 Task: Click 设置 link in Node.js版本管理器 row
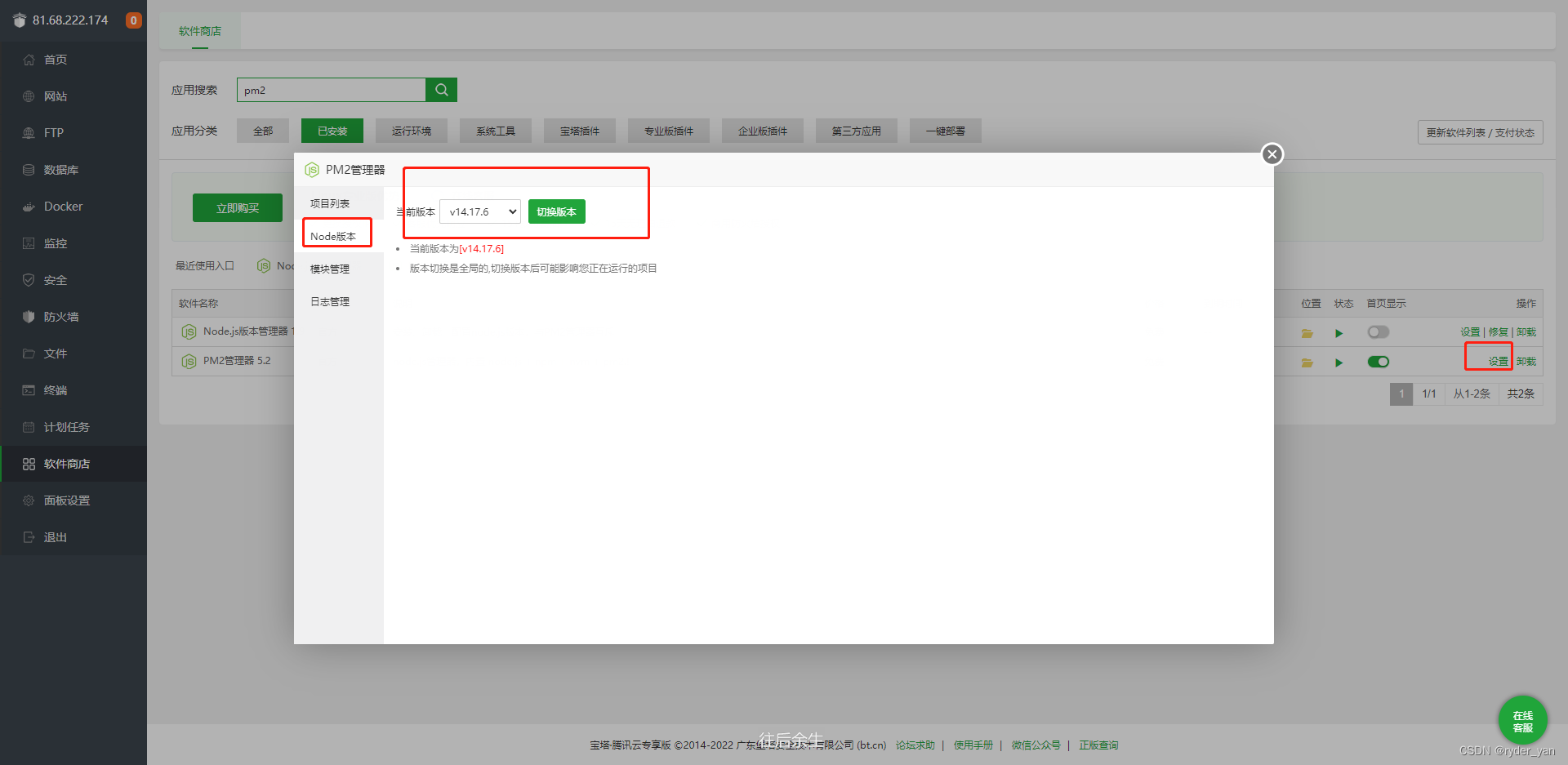point(1470,332)
